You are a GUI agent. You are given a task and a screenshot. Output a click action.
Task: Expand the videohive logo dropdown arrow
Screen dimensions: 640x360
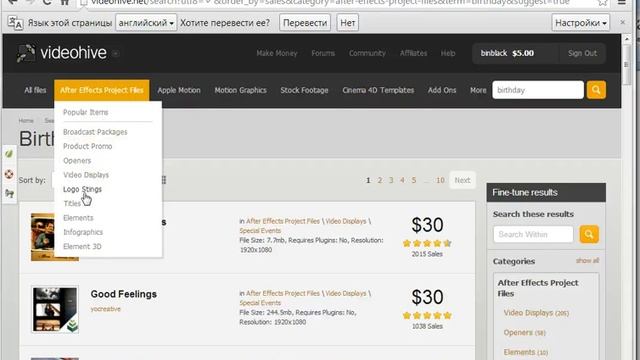click(x=116, y=53)
